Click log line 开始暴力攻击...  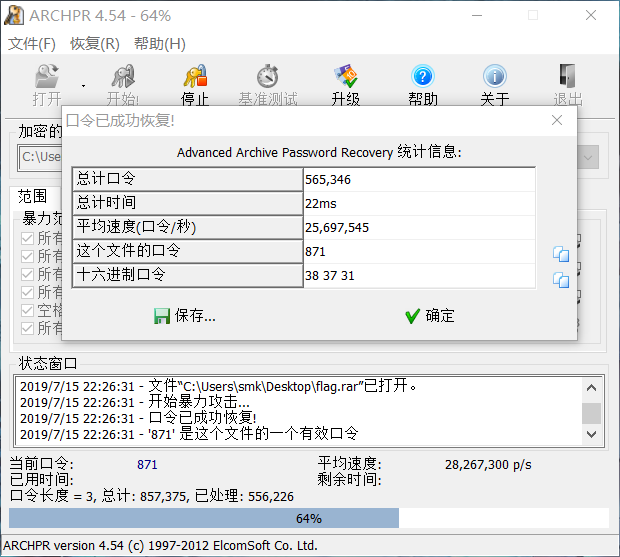[135, 402]
